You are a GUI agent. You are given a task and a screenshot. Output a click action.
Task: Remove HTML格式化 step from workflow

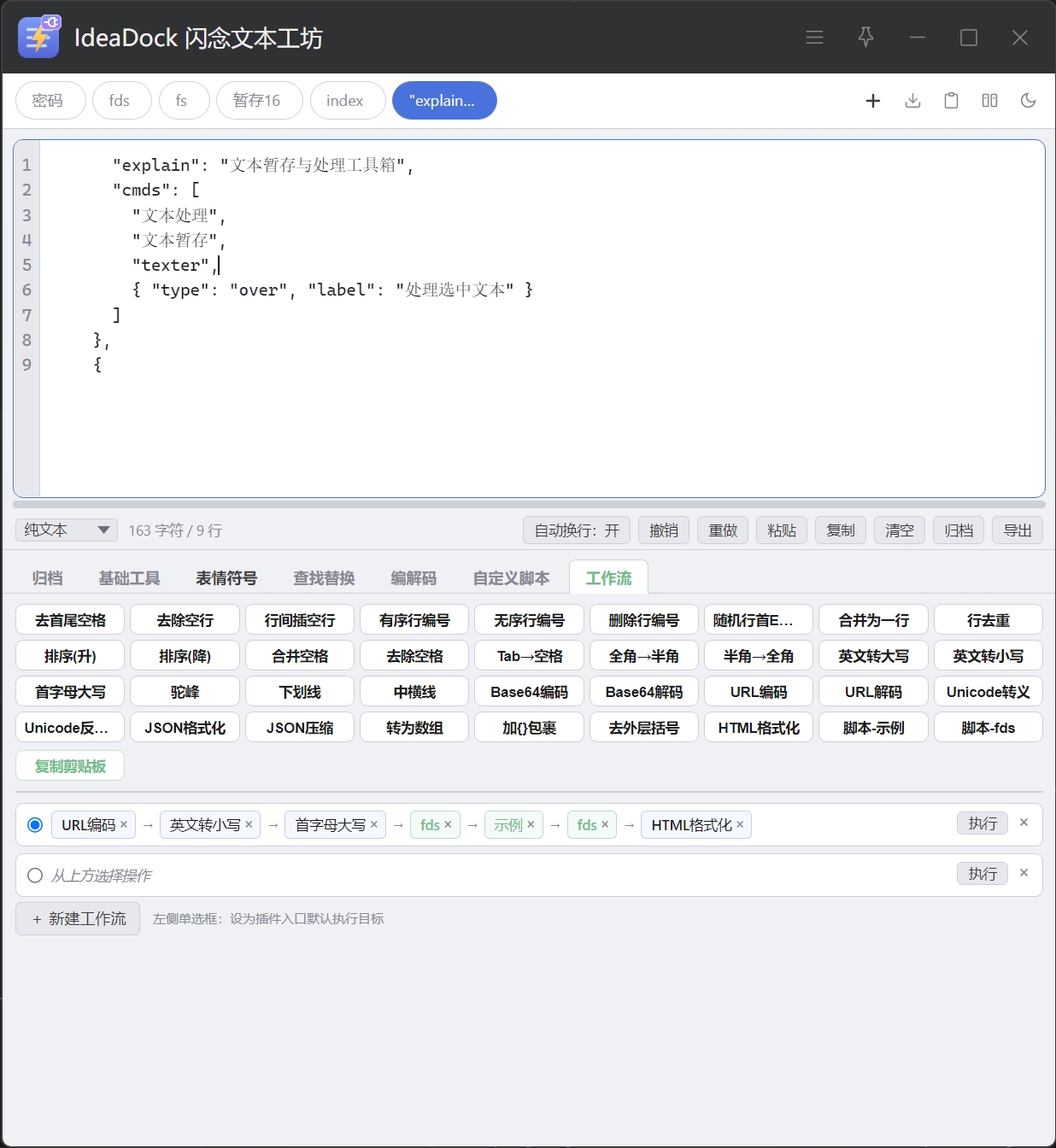[x=740, y=824]
